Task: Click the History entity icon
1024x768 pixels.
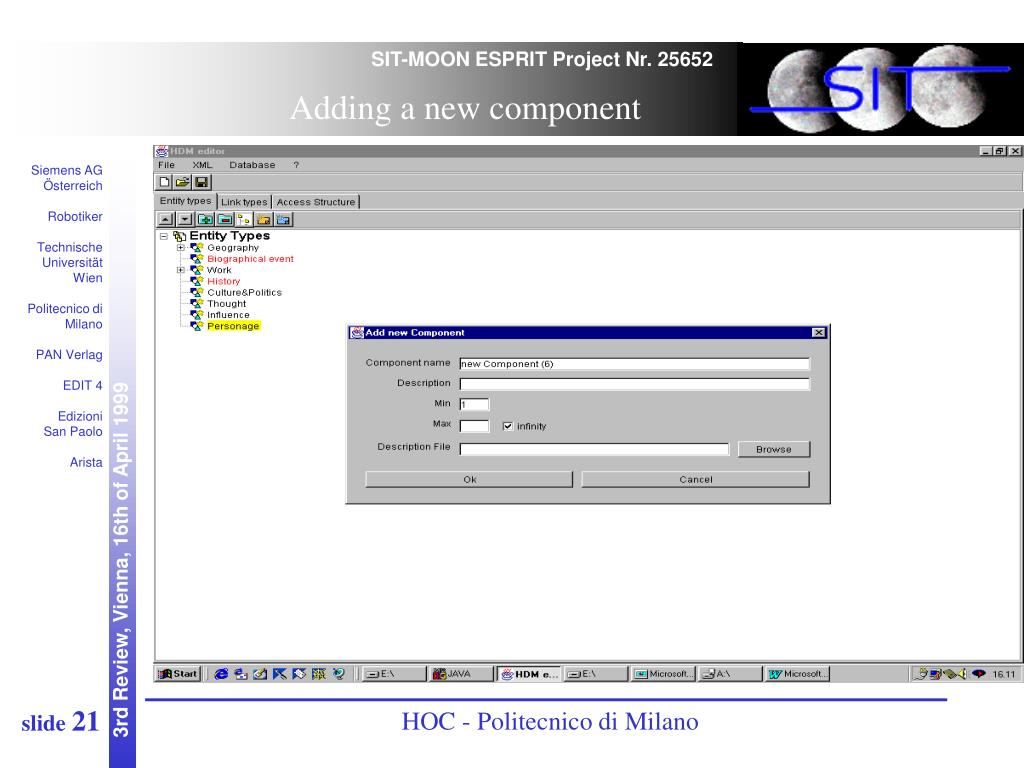Action: [x=197, y=281]
